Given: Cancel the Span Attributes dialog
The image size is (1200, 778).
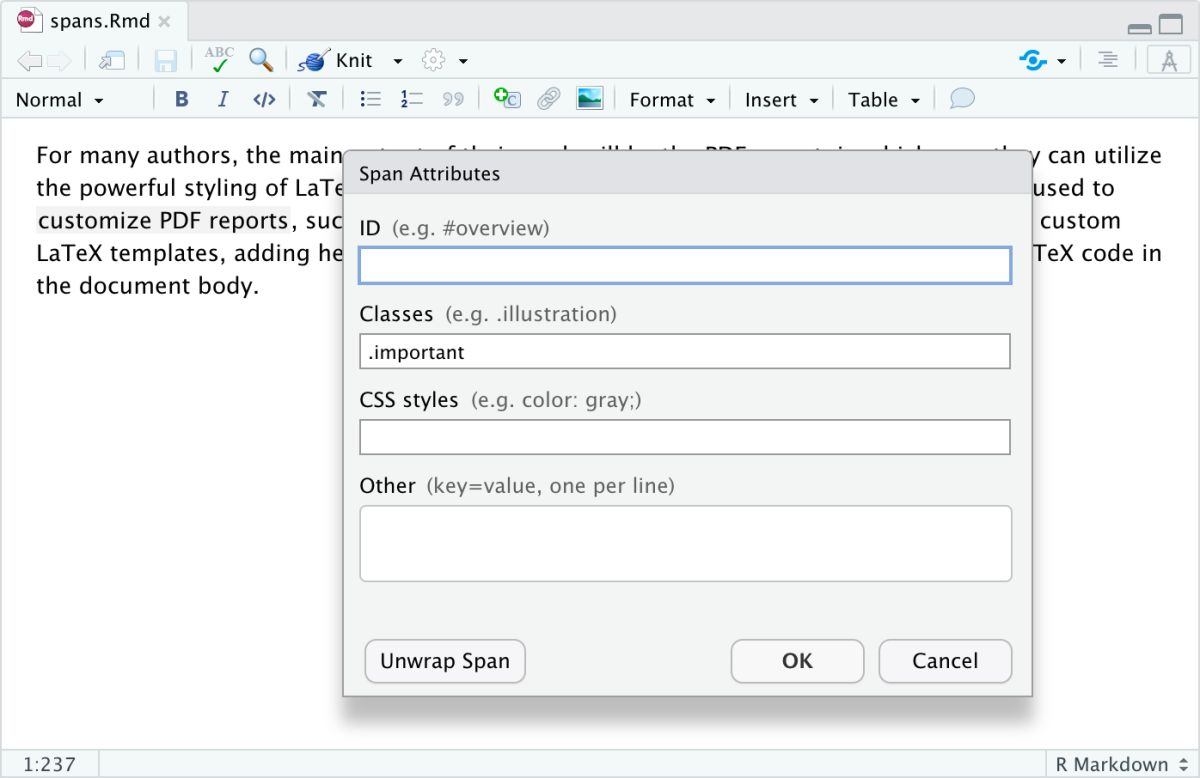Looking at the screenshot, I should (945, 661).
